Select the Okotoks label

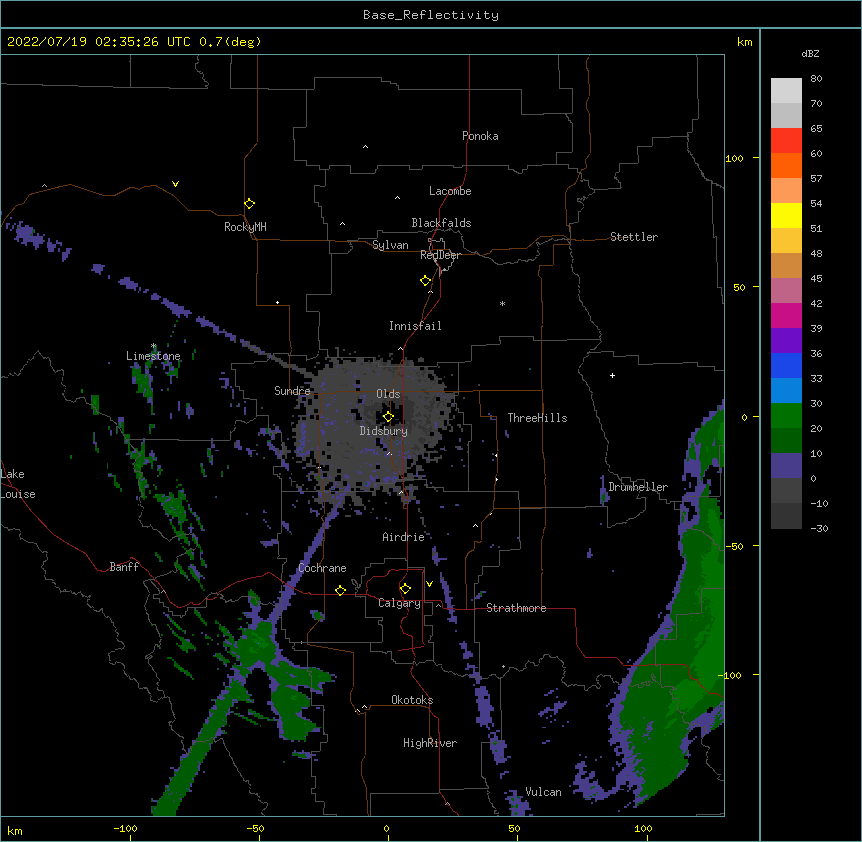tap(412, 700)
